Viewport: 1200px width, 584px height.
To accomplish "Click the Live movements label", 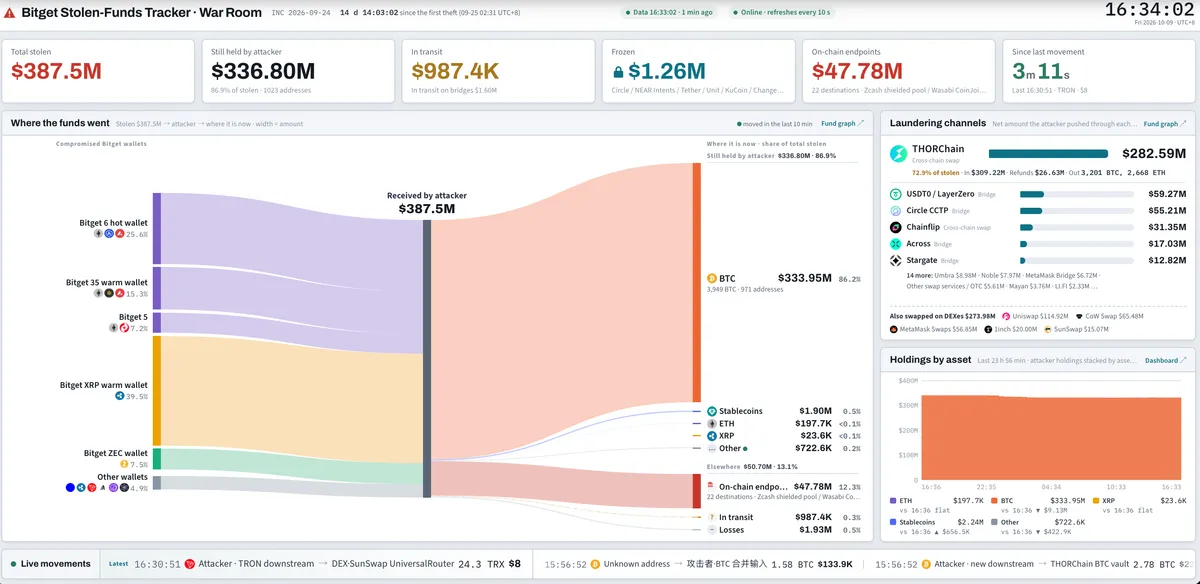I will (x=56, y=564).
